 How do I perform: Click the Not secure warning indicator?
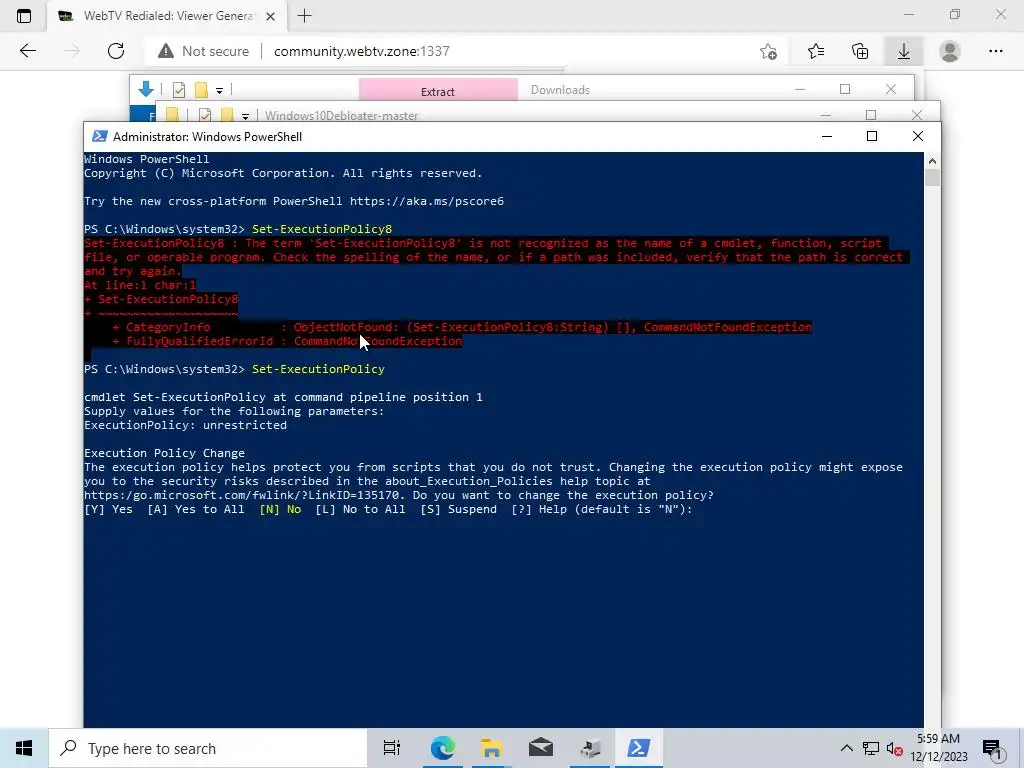204,51
